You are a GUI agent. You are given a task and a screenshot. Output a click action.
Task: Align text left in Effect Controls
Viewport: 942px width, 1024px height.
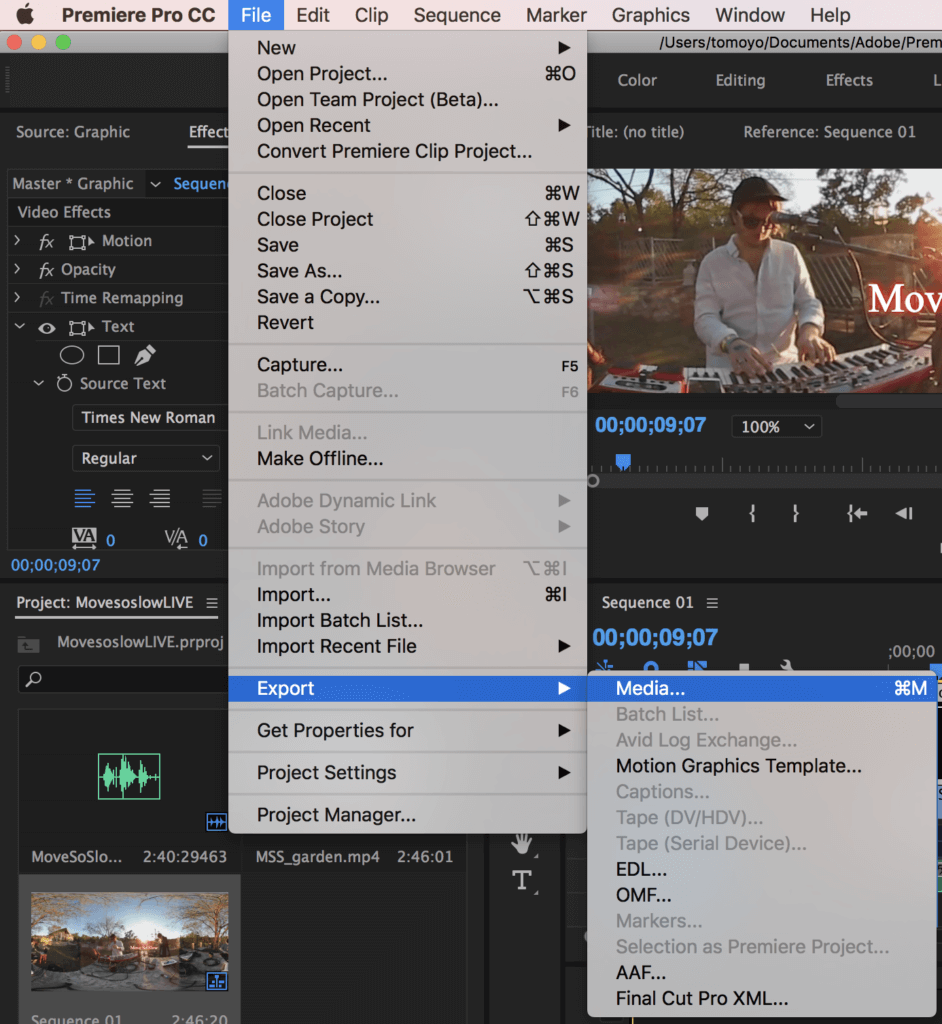tap(84, 498)
